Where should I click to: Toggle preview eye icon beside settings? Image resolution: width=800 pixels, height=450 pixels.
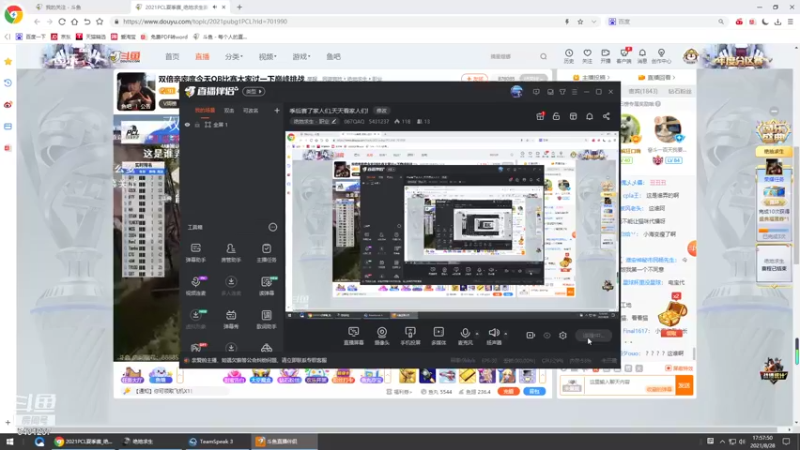pos(547,336)
